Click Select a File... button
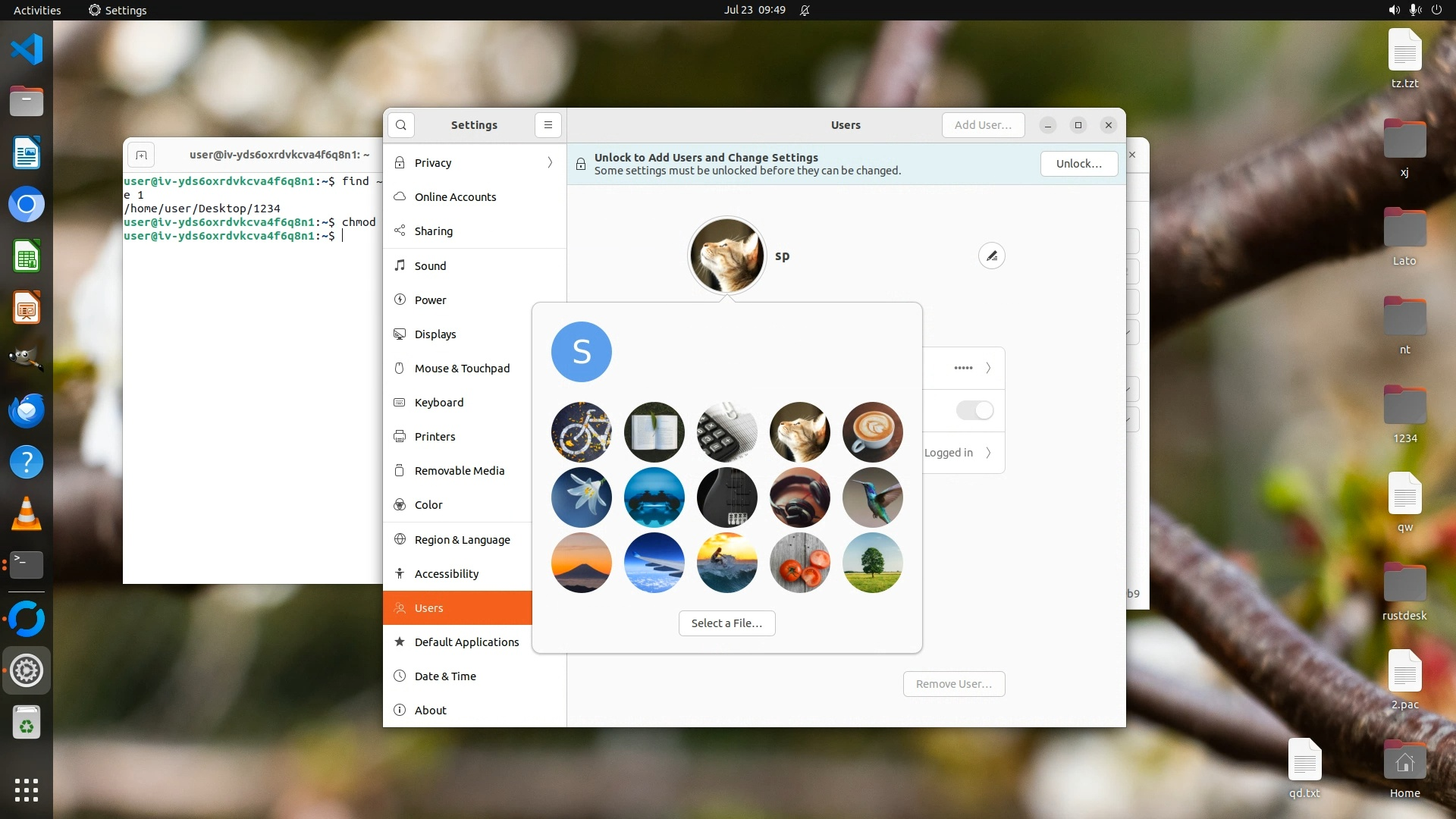This screenshot has width=1456, height=819. [x=726, y=623]
